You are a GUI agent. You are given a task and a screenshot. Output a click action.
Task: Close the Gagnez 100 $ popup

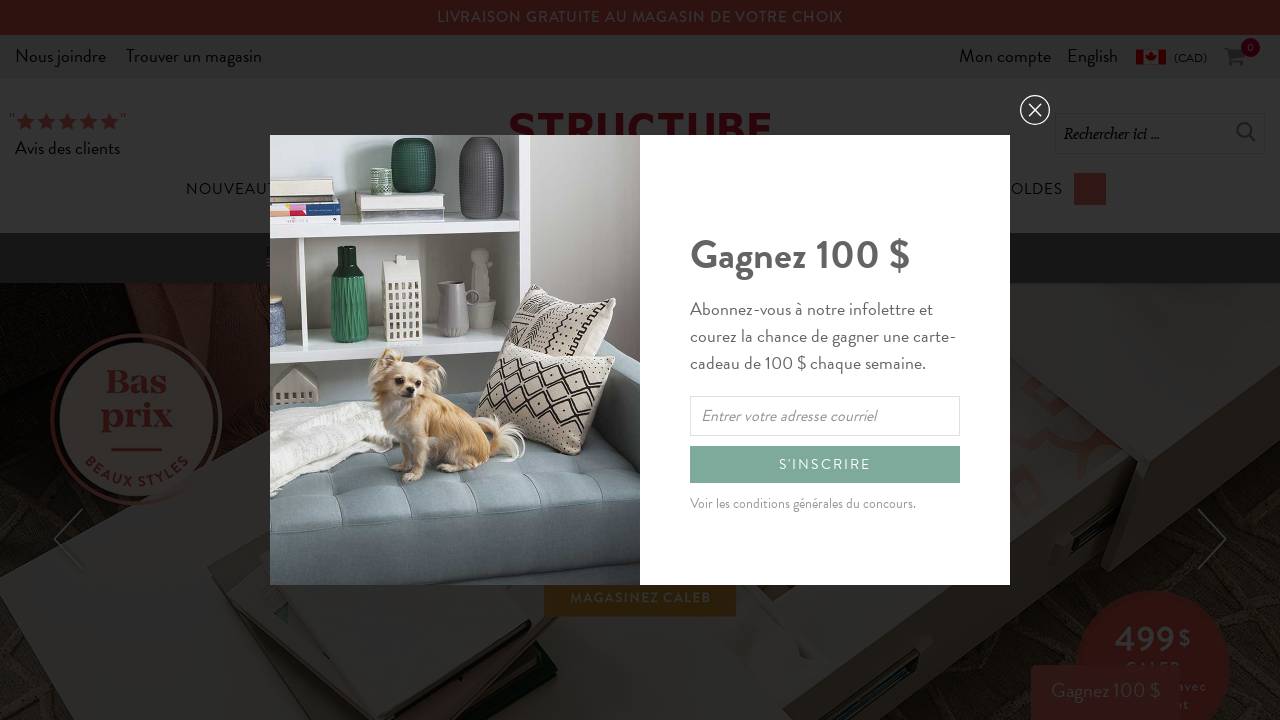click(x=1035, y=110)
